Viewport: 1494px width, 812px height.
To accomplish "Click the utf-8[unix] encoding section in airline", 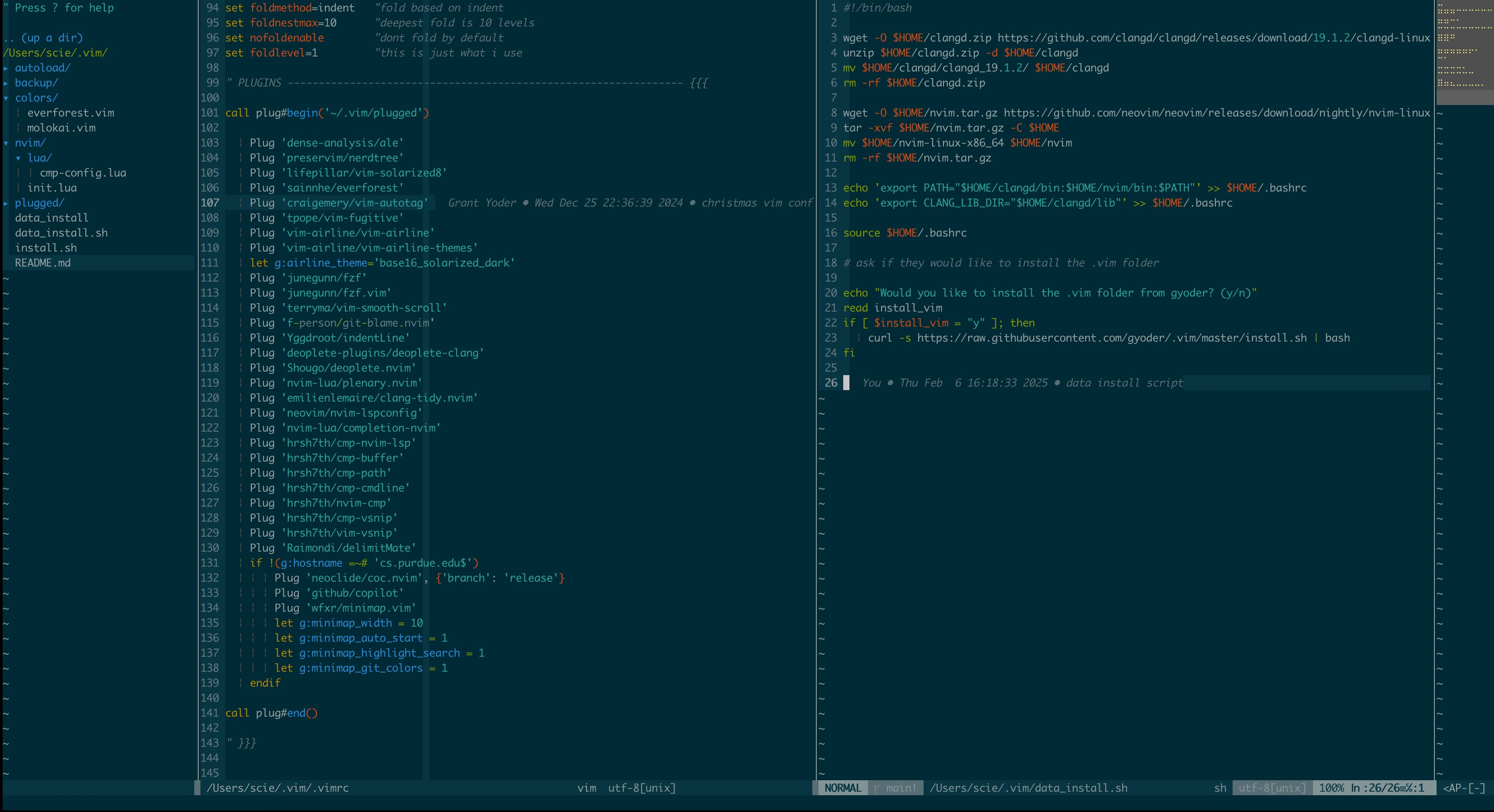I will click(1272, 788).
